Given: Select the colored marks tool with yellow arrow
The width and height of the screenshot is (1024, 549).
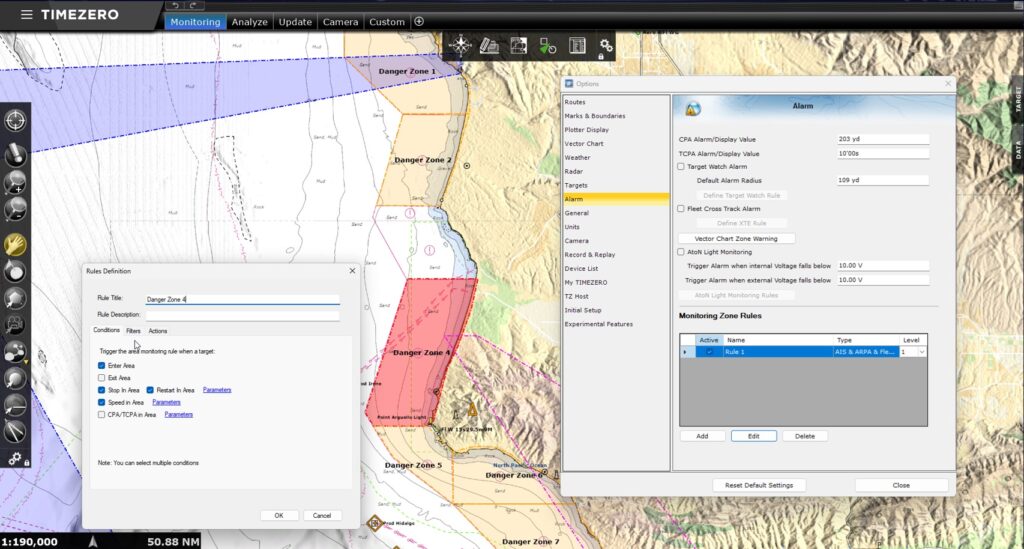Looking at the screenshot, I should (15, 352).
